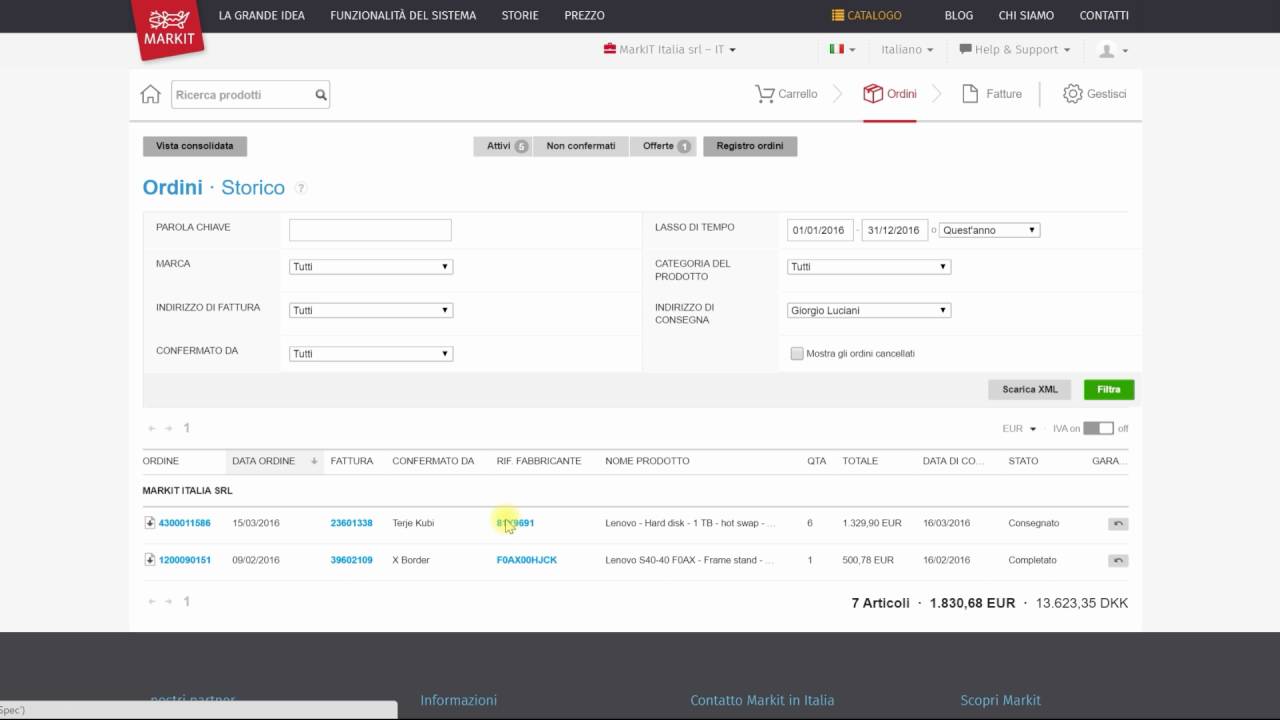Expand order 1200090151 details icon
1280x720 pixels.
(x=150, y=560)
